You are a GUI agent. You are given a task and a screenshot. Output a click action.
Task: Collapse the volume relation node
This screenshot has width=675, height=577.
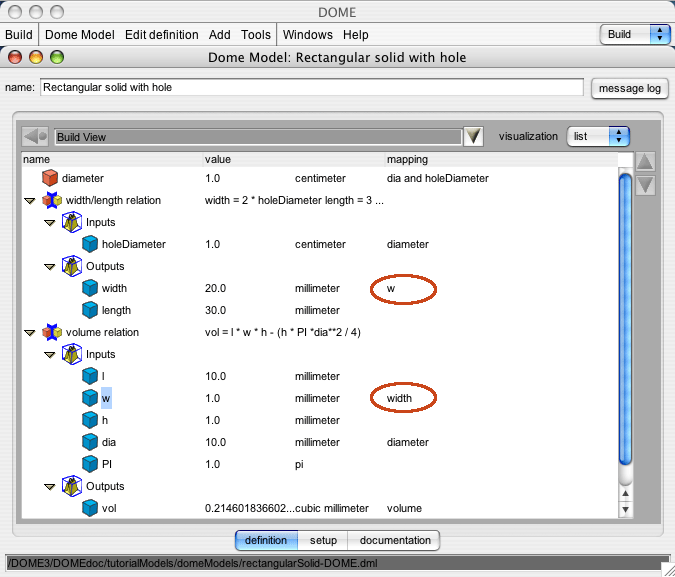(x=29, y=332)
